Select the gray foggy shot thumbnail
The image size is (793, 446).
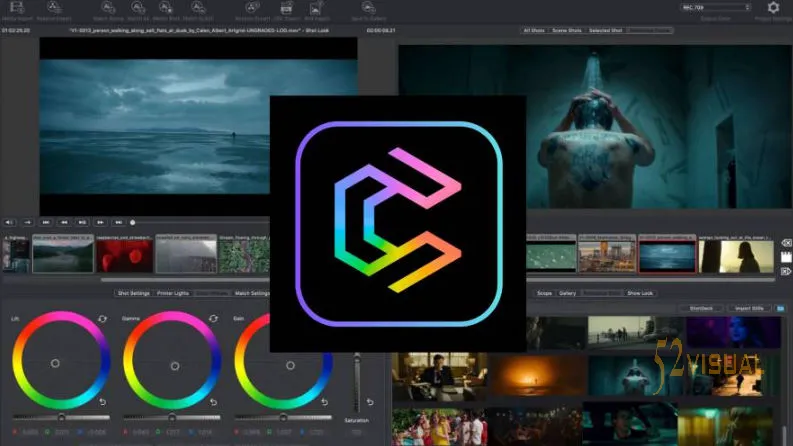186,254
